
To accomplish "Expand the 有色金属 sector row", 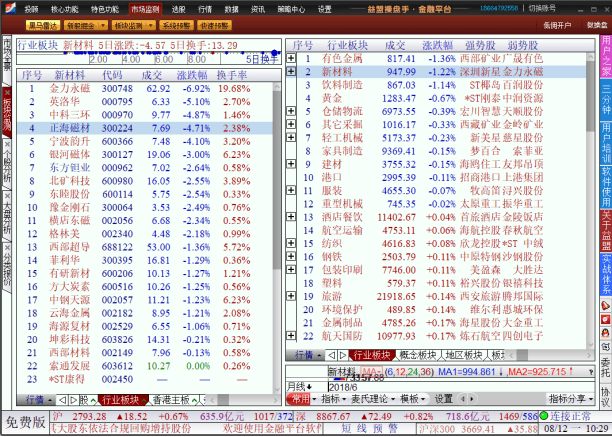I will click(291, 58).
